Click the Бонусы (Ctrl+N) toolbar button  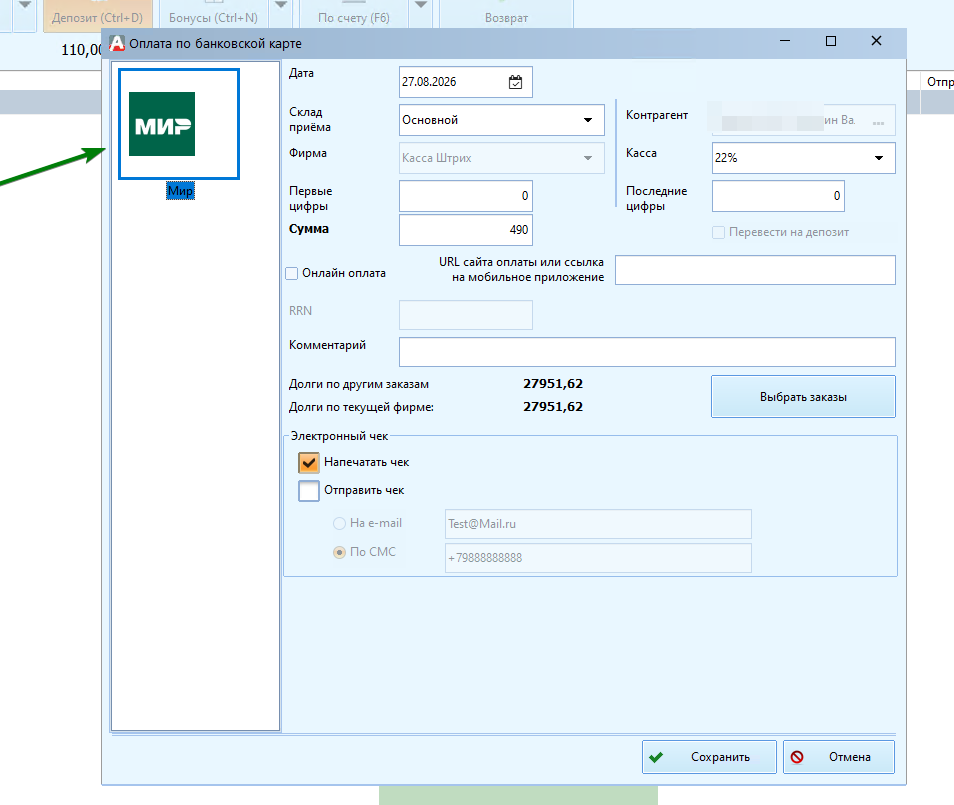click(x=213, y=15)
